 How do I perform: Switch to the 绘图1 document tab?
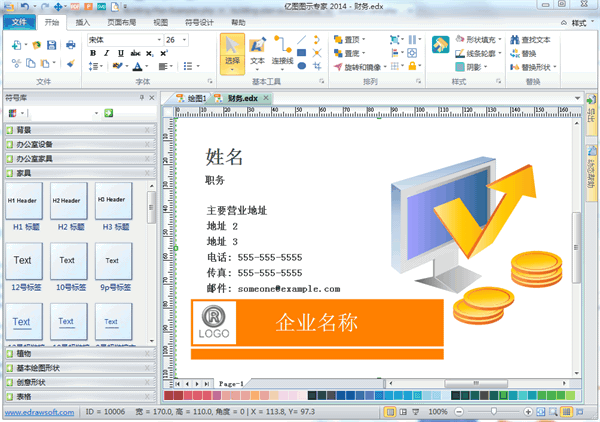191,98
